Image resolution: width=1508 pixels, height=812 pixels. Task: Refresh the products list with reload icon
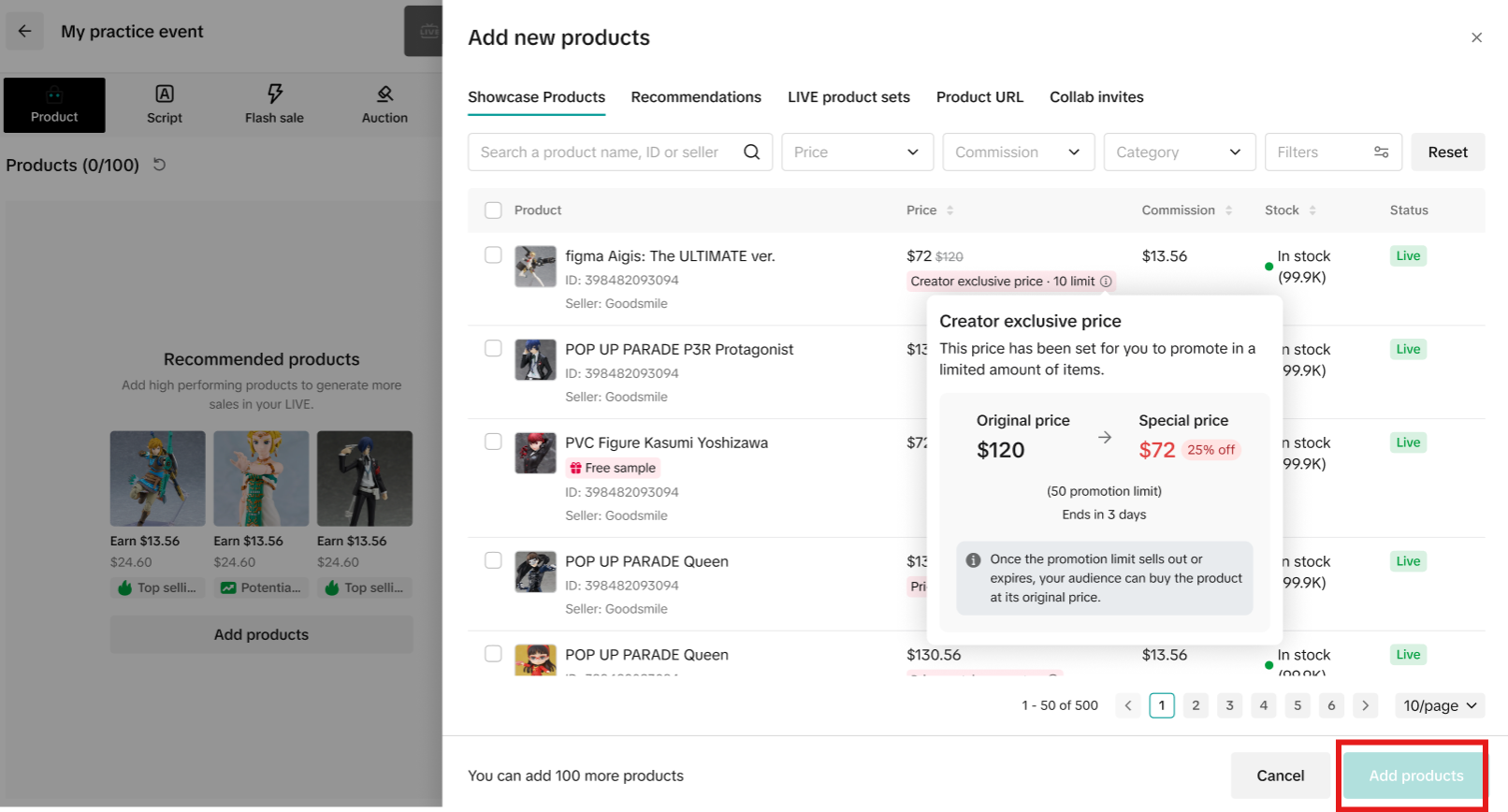coord(160,165)
